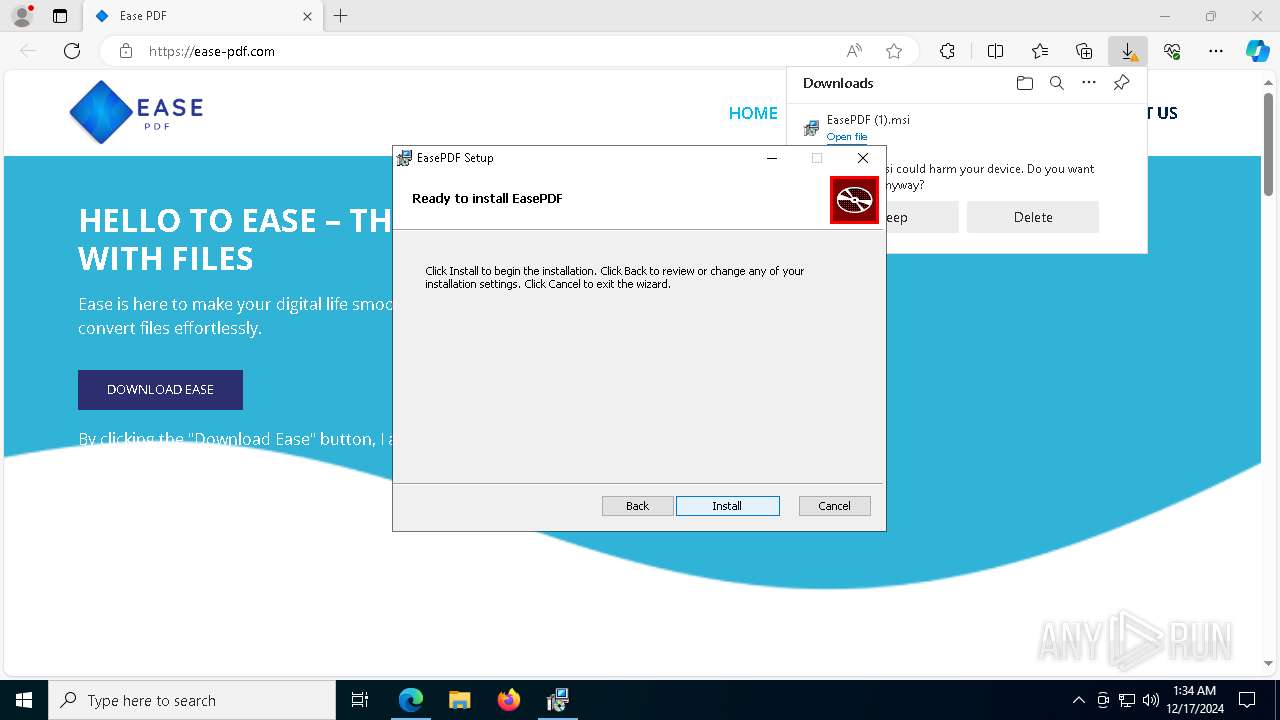Open Edge Extensions puzzle icon
The image size is (1280, 720).
coord(947,51)
